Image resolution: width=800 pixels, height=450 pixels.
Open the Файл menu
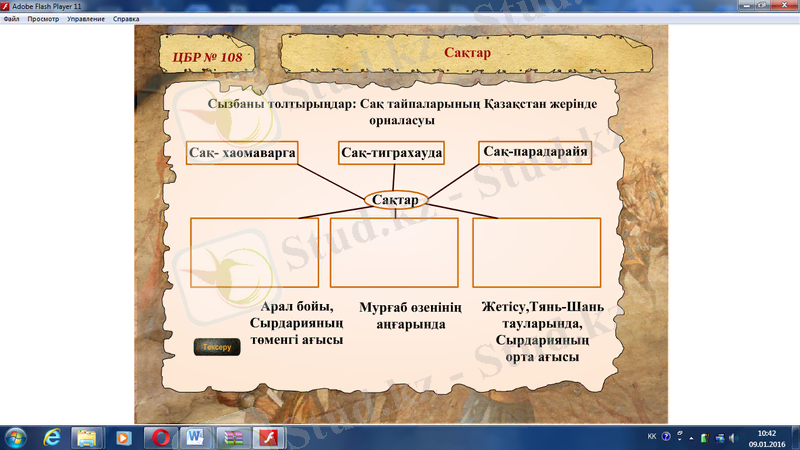click(11, 19)
